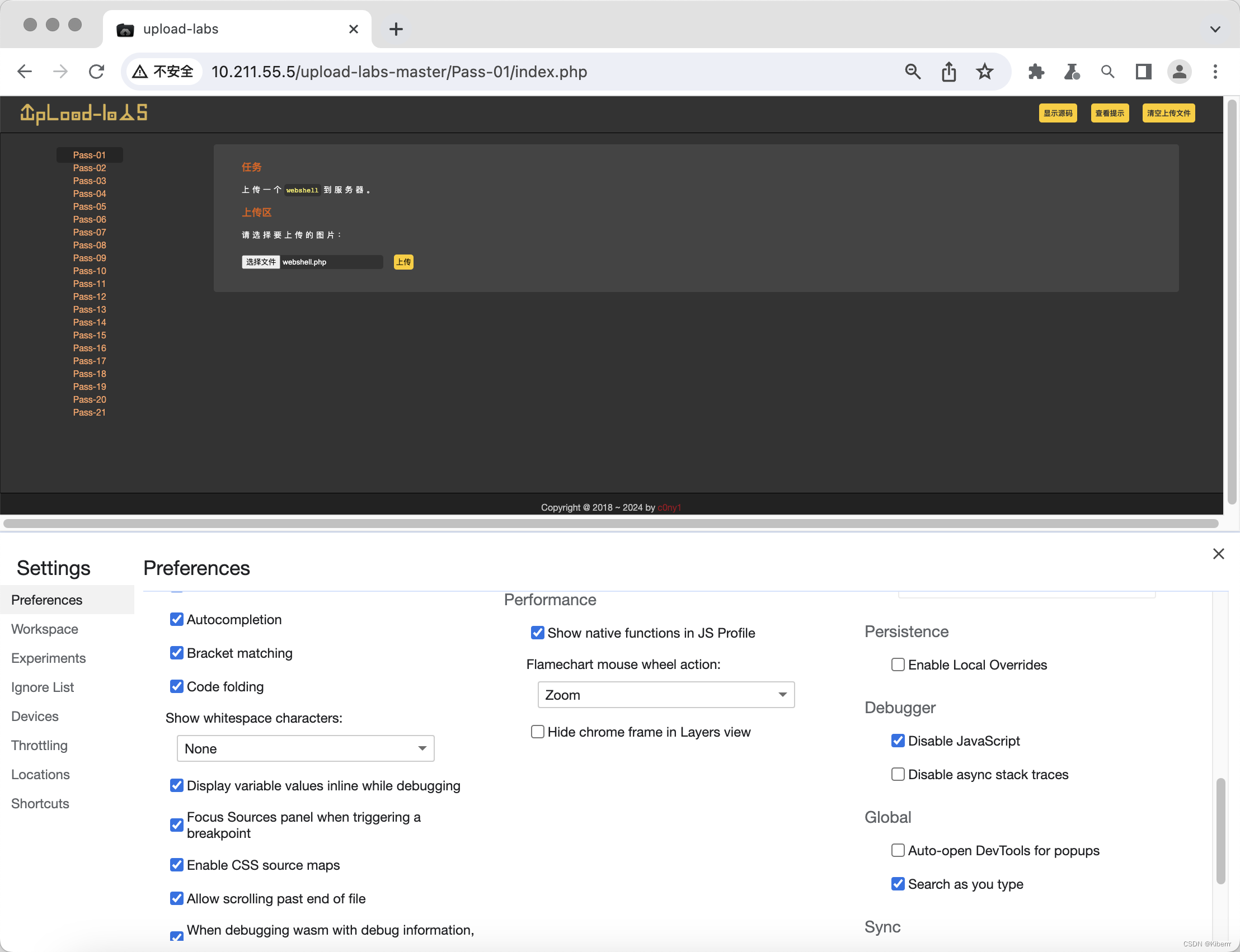This screenshot has width=1240, height=952.
Task: Expand the tab search chevron
Action: tap(1214, 29)
